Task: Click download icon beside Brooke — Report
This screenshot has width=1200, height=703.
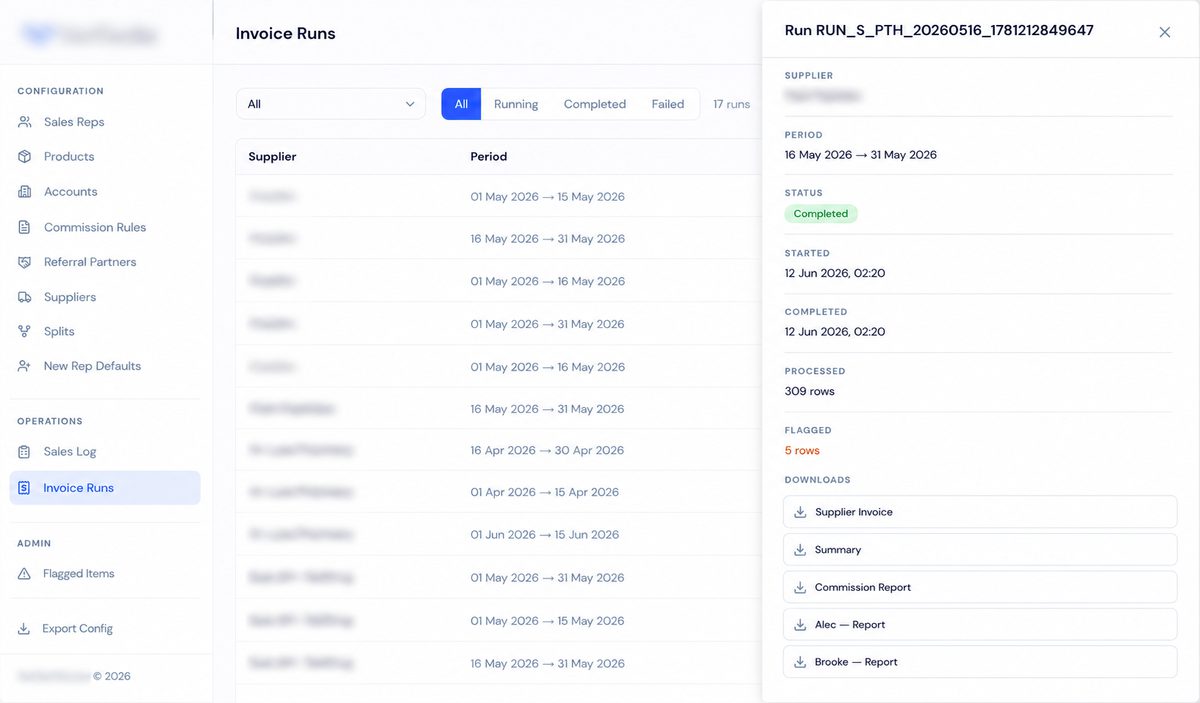Action: pos(800,662)
